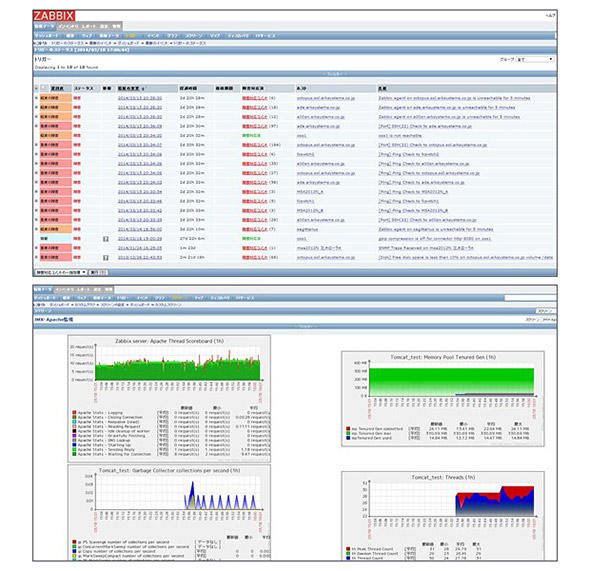Open ダッシュボード menu in upper window
This screenshot has width=590, height=571.
(x=46, y=36)
